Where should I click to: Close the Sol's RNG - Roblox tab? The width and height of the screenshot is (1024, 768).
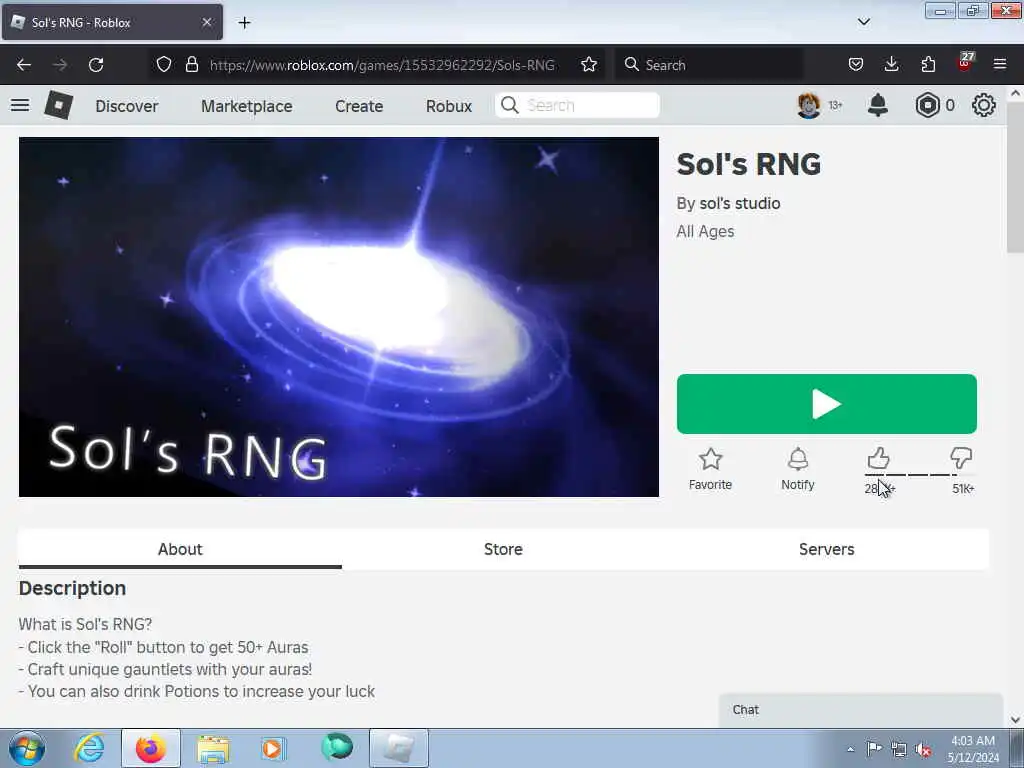207,22
